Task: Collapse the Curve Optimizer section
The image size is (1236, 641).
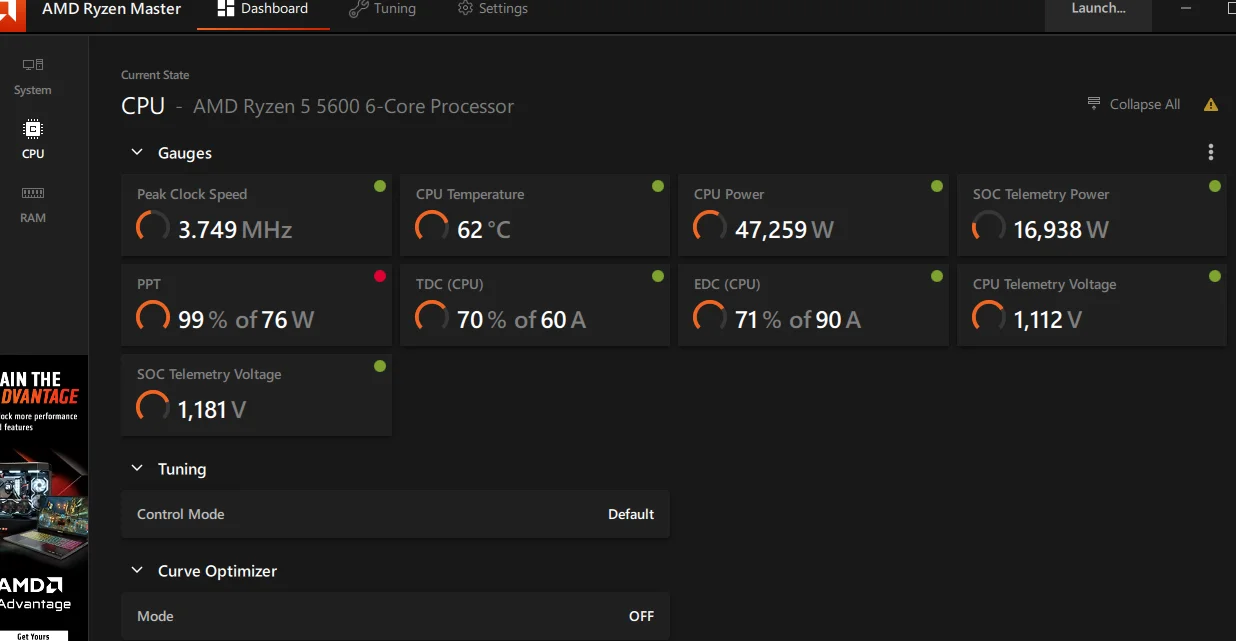Action: click(x=137, y=571)
